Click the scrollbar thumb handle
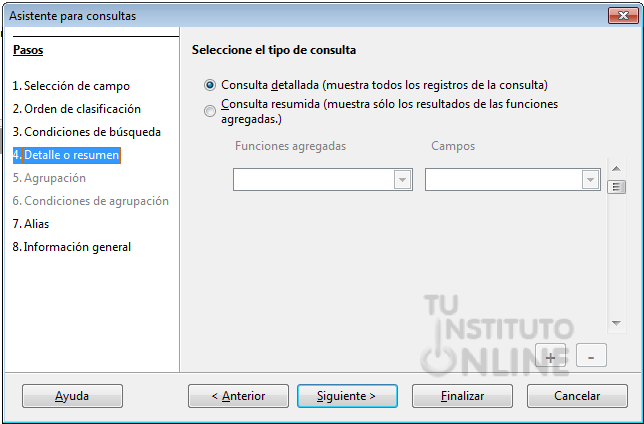Screen dimensions: 644x424 click(x=616, y=187)
